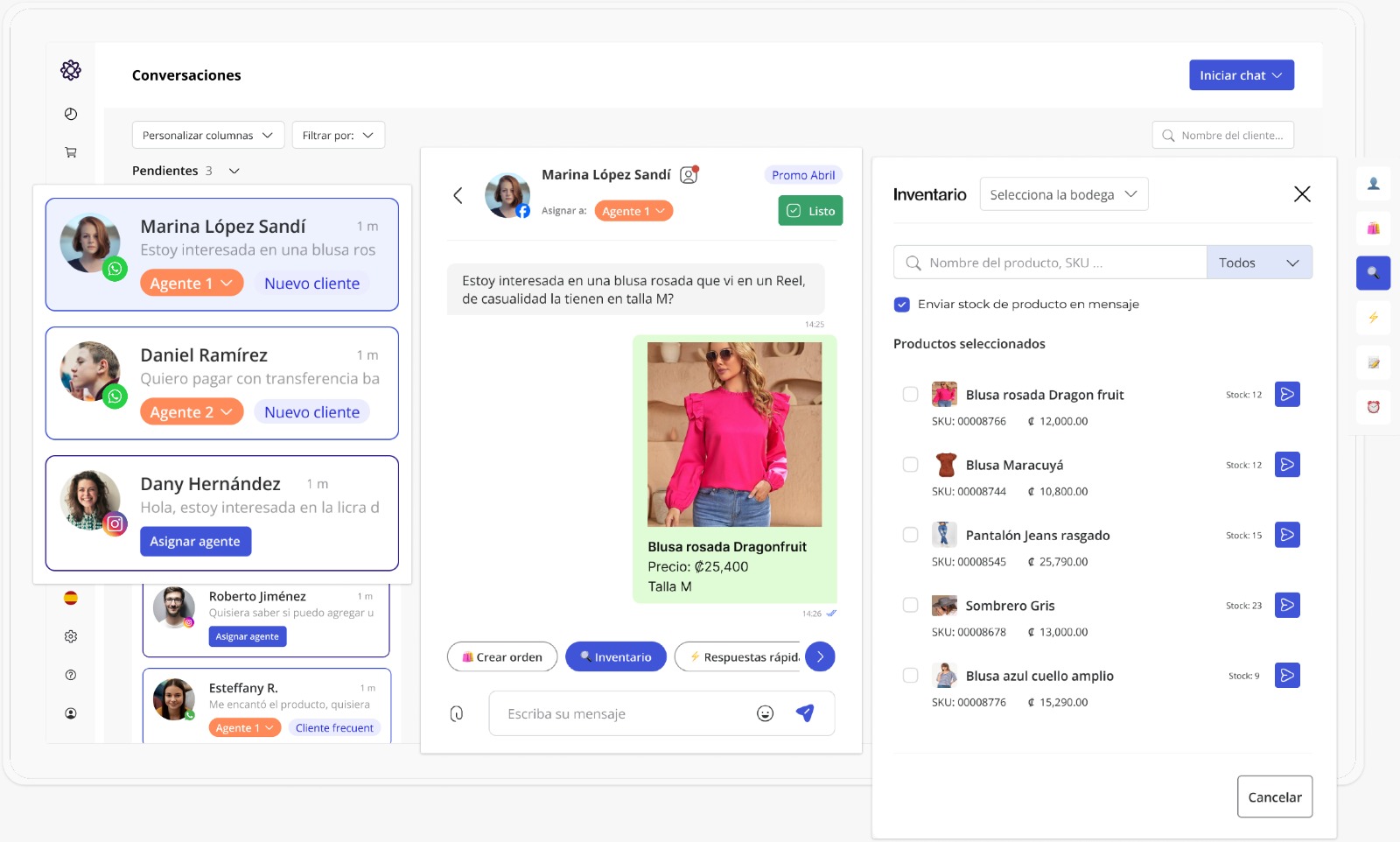1400x842 pixels.
Task: Open the Todos category filter dropdown
Action: pyautogui.click(x=1258, y=263)
